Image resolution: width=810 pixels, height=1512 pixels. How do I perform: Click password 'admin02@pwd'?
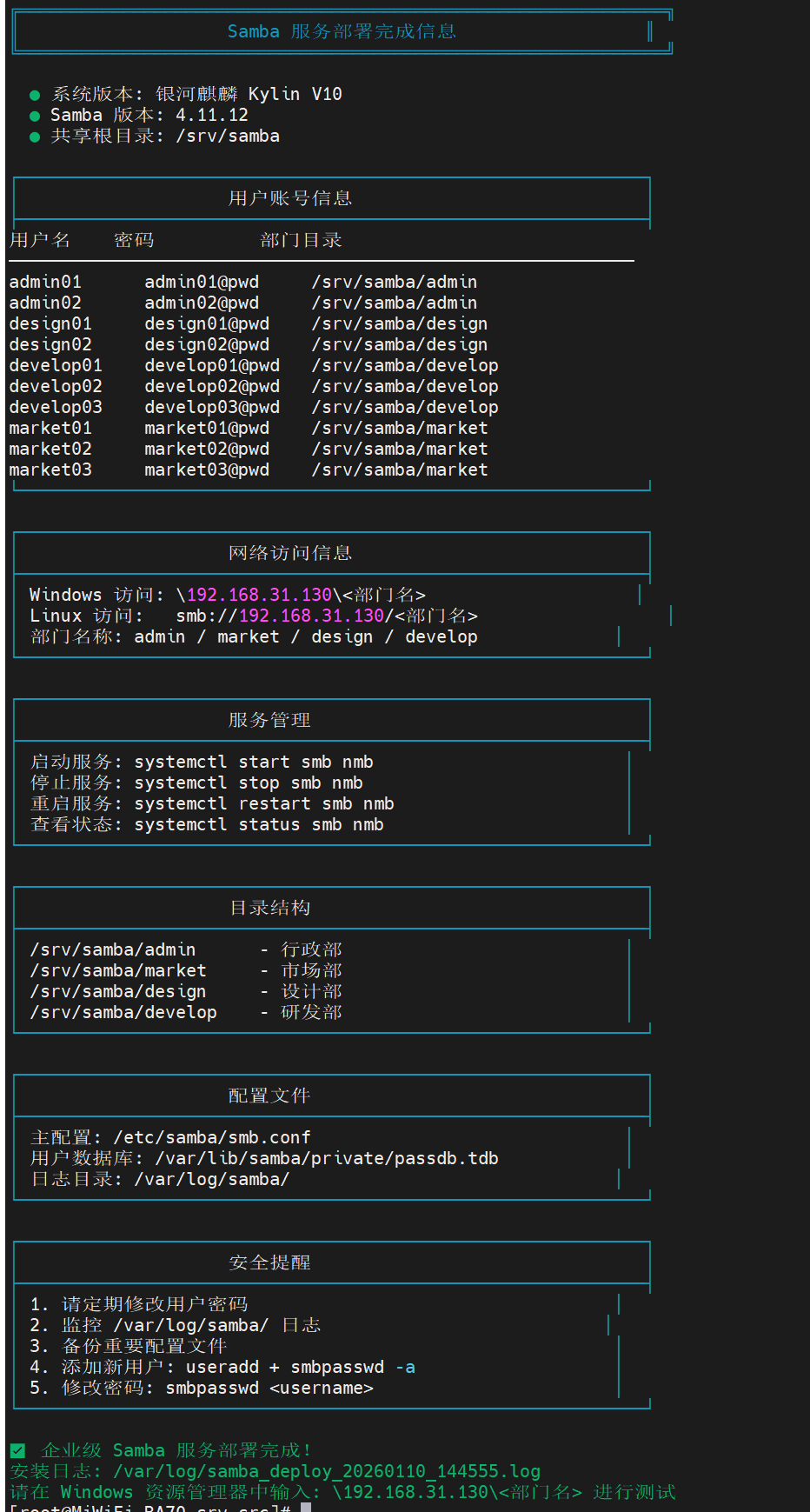click(202, 303)
